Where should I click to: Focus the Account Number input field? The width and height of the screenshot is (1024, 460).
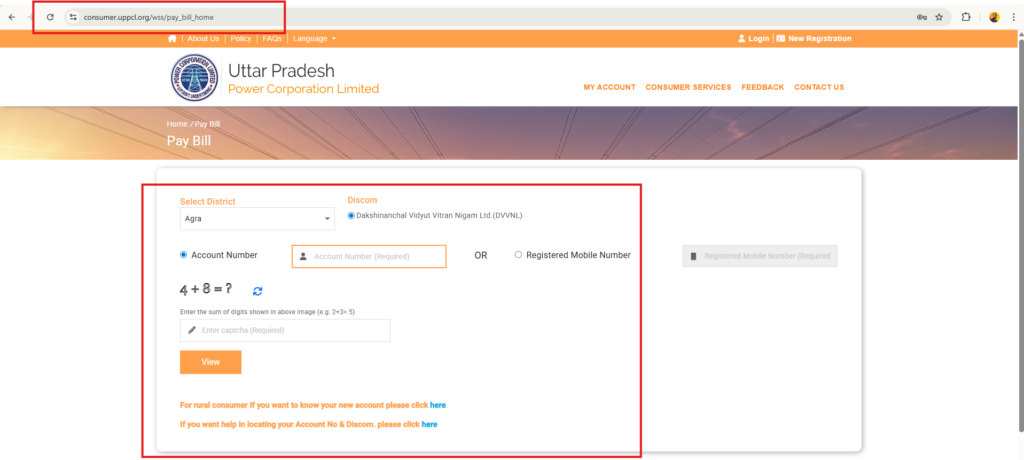[x=369, y=256]
